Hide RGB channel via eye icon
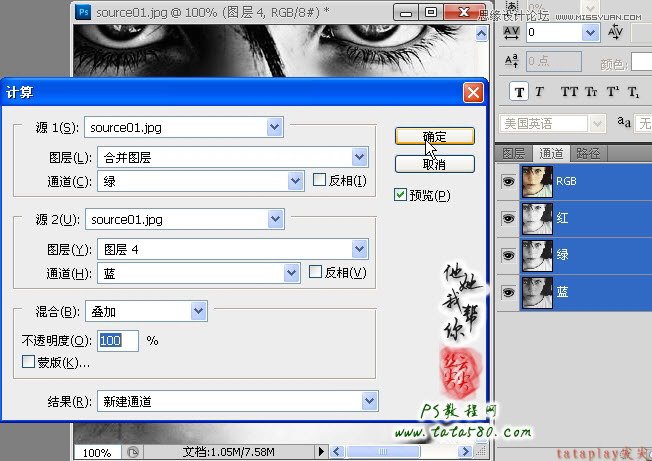Viewport: 652px width, 461px height. (x=508, y=182)
